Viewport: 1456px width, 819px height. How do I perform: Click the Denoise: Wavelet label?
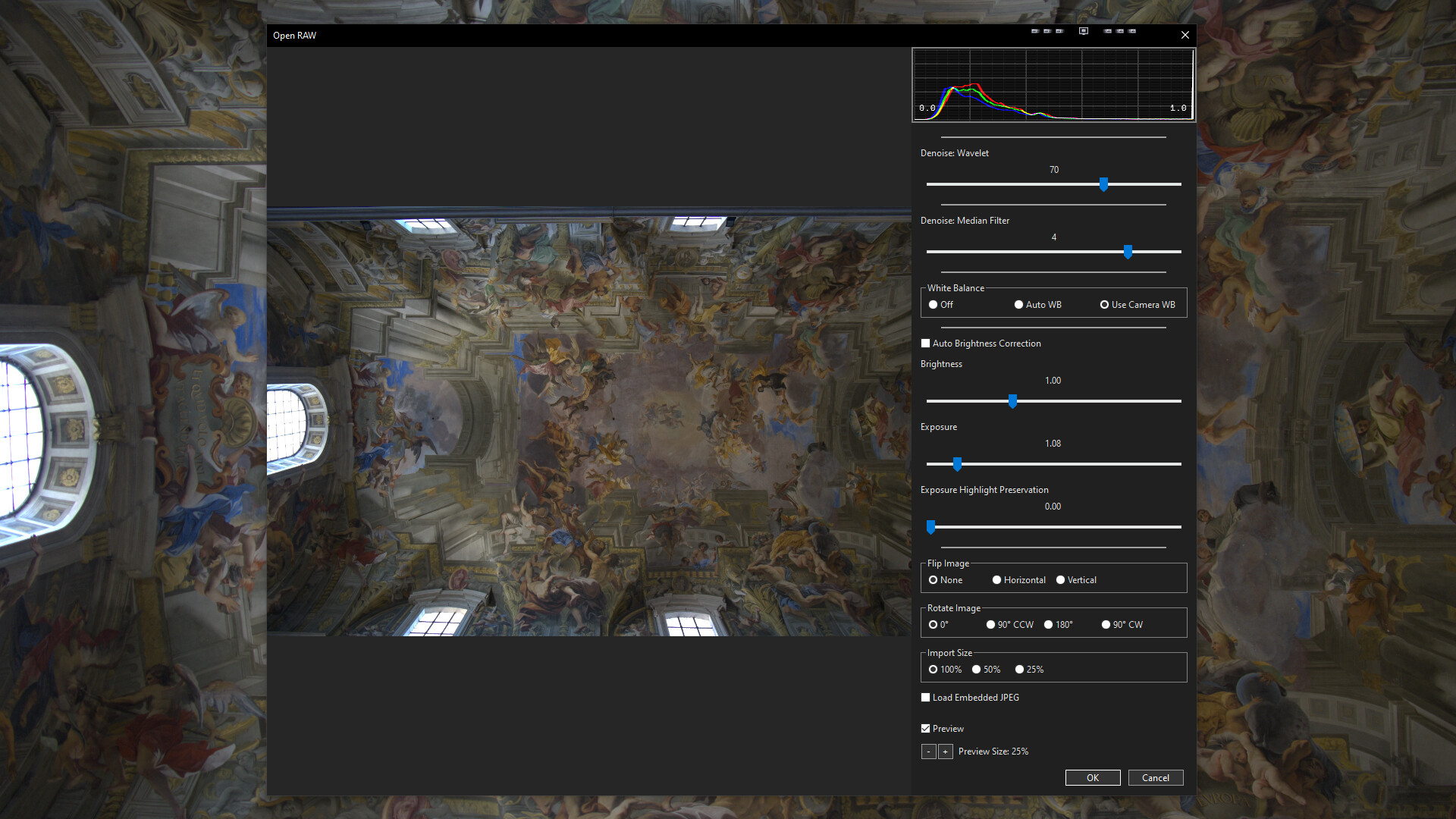(955, 153)
